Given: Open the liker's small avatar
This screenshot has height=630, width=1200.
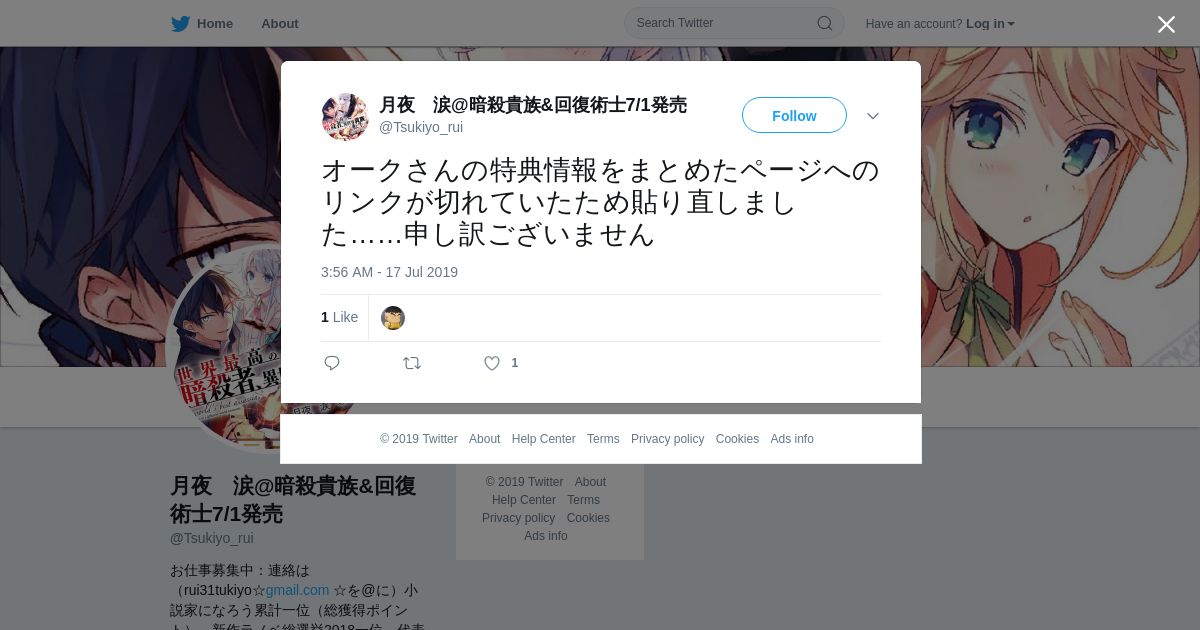Looking at the screenshot, I should coord(393,318).
